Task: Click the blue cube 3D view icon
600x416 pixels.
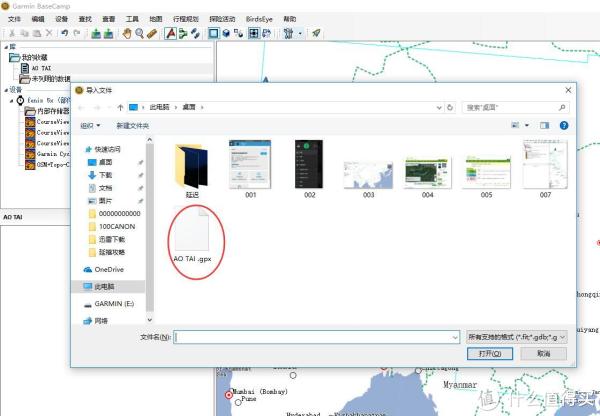Action: click(x=226, y=33)
